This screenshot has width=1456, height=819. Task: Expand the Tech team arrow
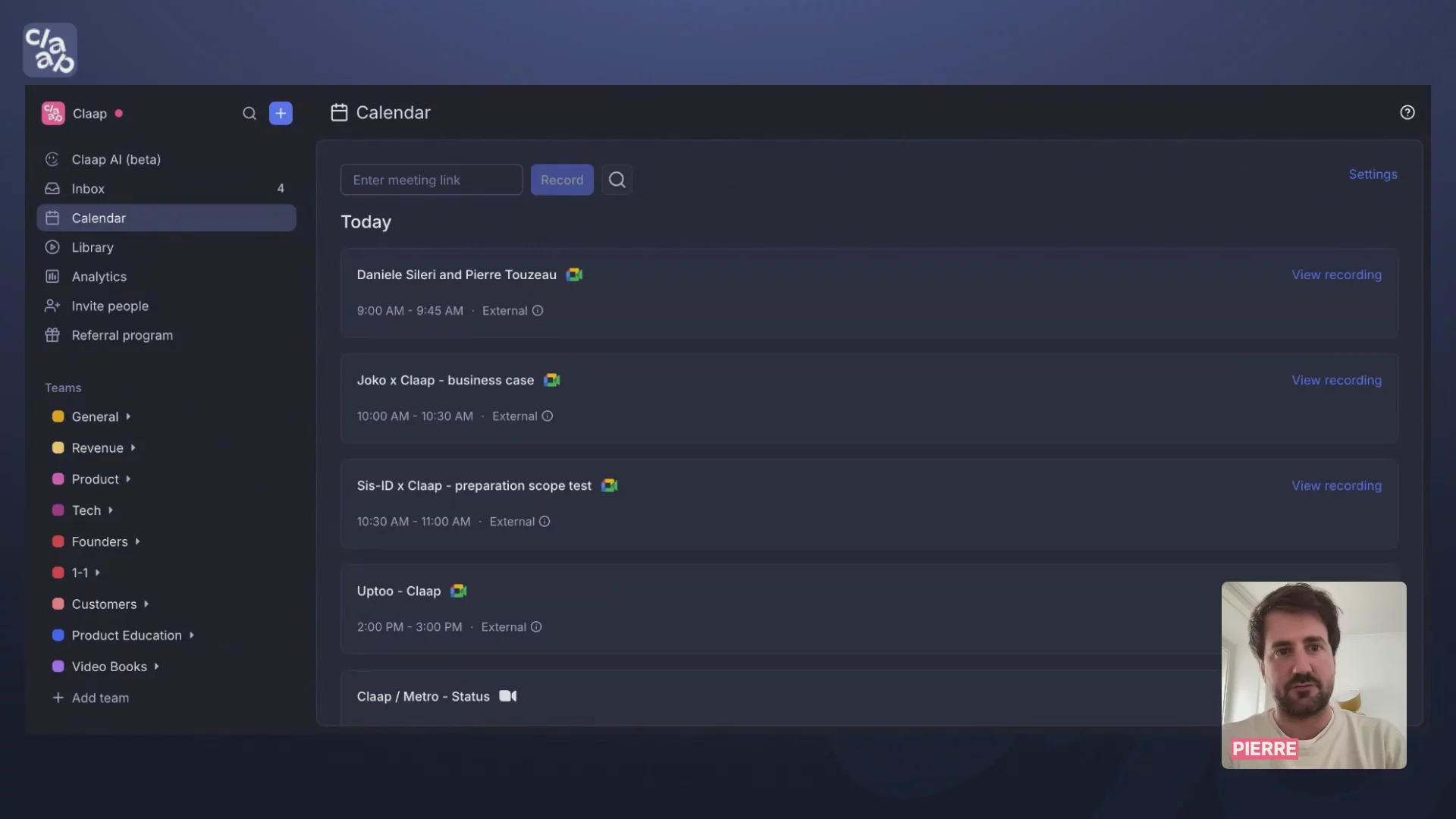tap(111, 510)
